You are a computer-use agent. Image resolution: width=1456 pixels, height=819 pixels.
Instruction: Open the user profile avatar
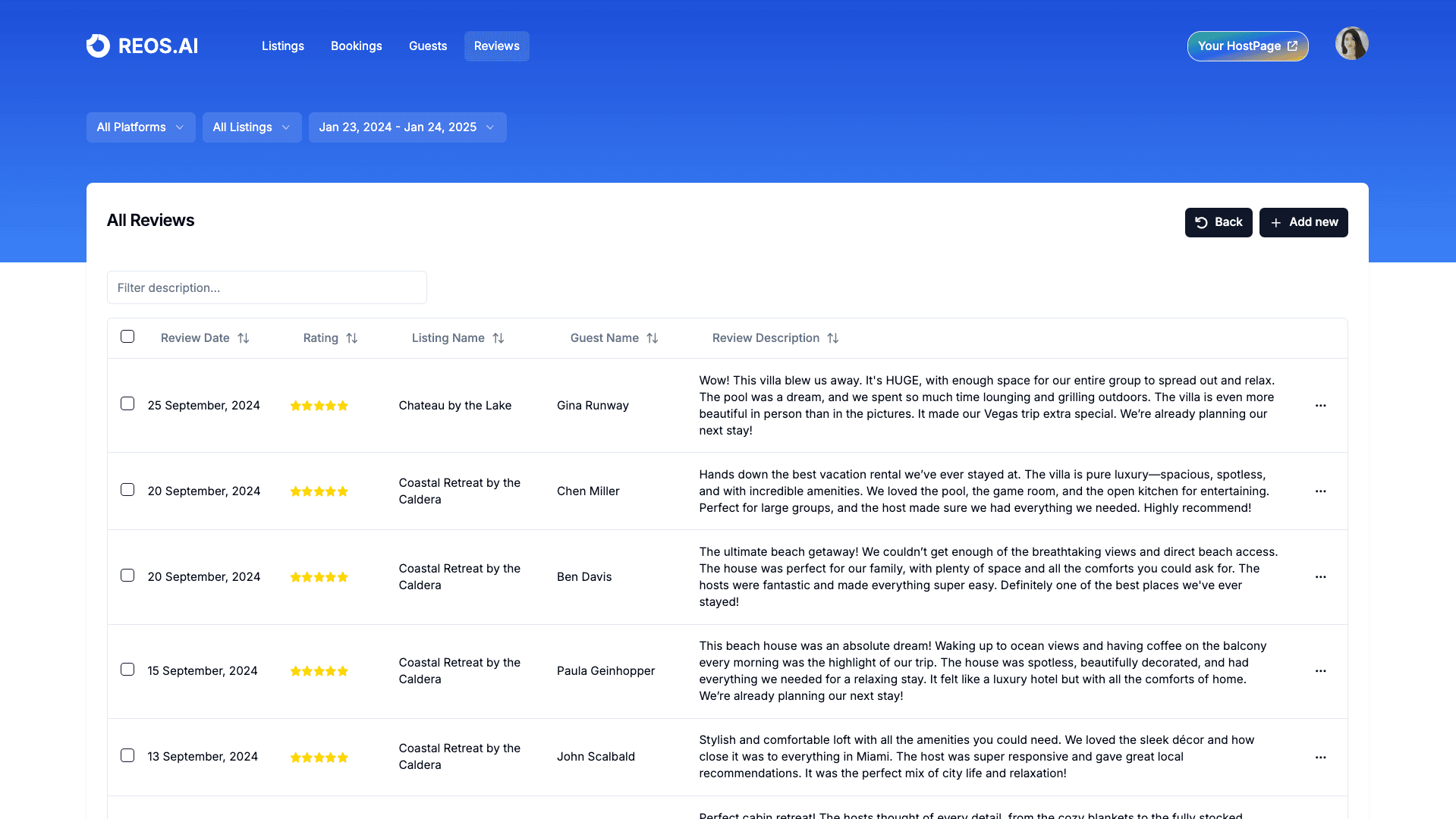point(1351,44)
